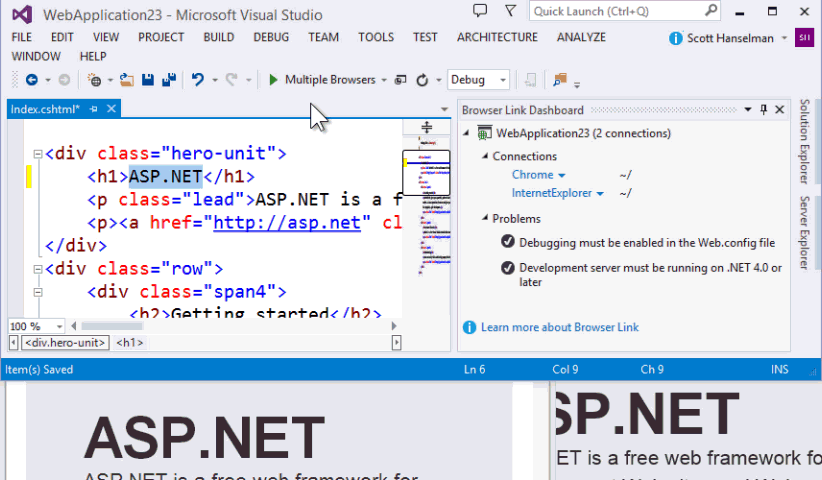Image resolution: width=822 pixels, height=480 pixels.
Task: Pin the Index.cshtml tab
Action: (94, 109)
